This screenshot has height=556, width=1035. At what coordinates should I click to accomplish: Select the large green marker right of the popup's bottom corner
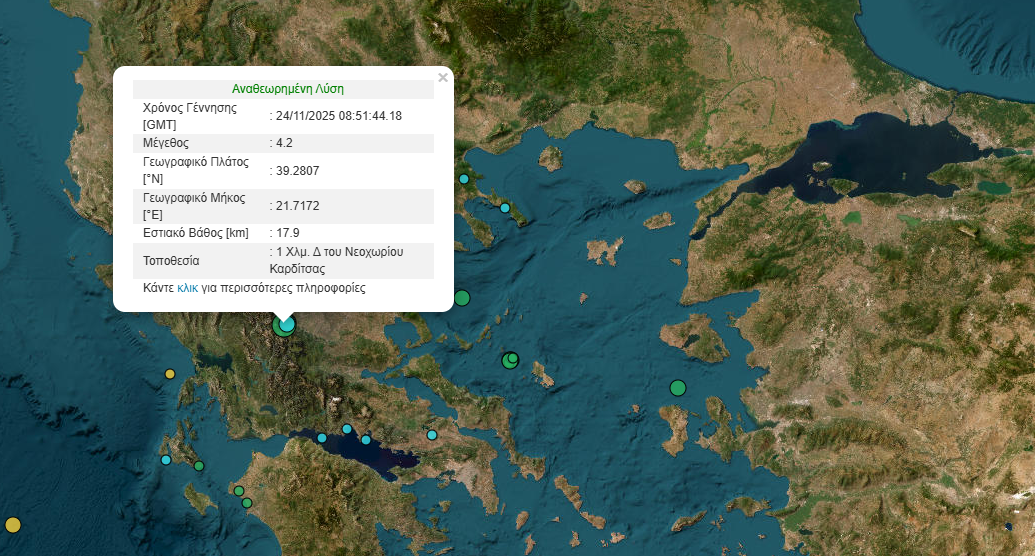(x=461, y=297)
